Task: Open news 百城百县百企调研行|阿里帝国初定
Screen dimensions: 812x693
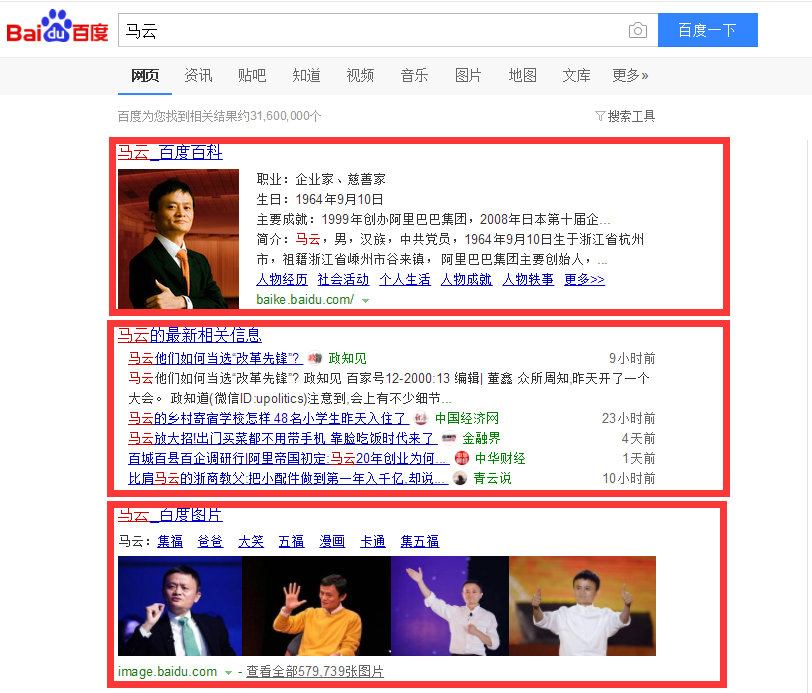Action: coord(288,458)
